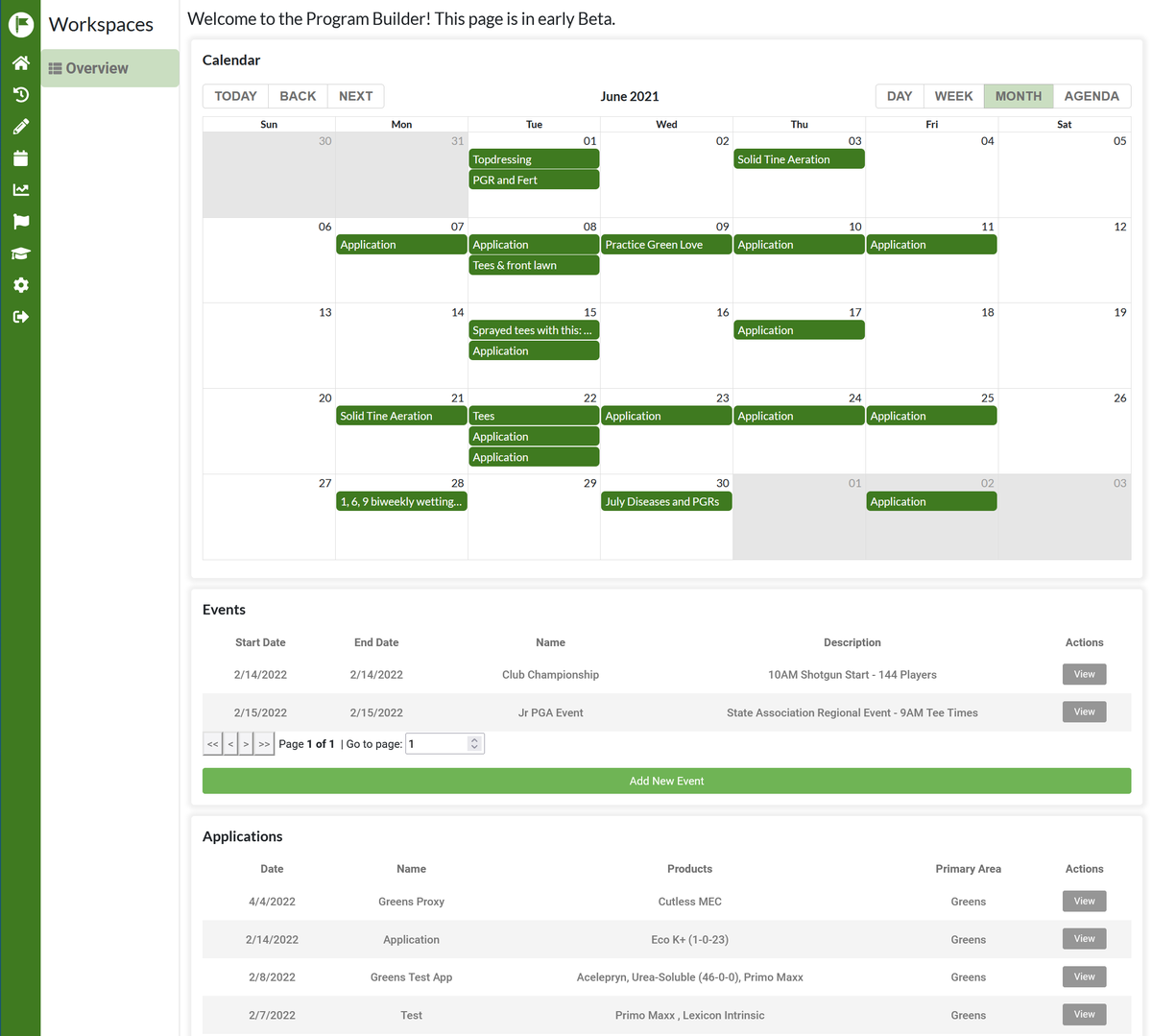Open the Application event on June 7
Image resolution: width=1152 pixels, height=1036 pixels.
(x=401, y=245)
